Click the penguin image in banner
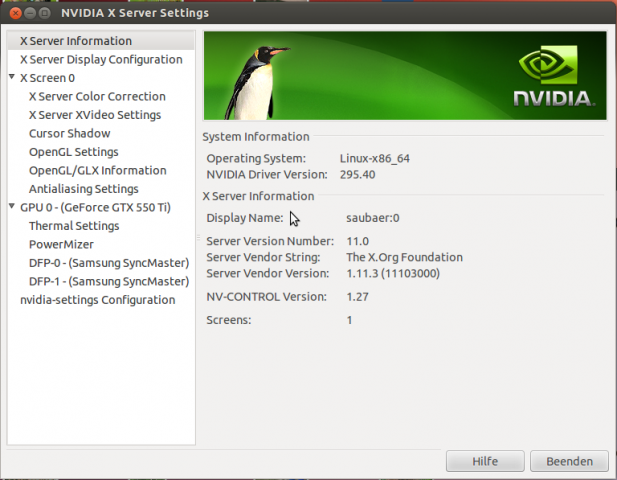The width and height of the screenshot is (617, 480). coord(256,83)
